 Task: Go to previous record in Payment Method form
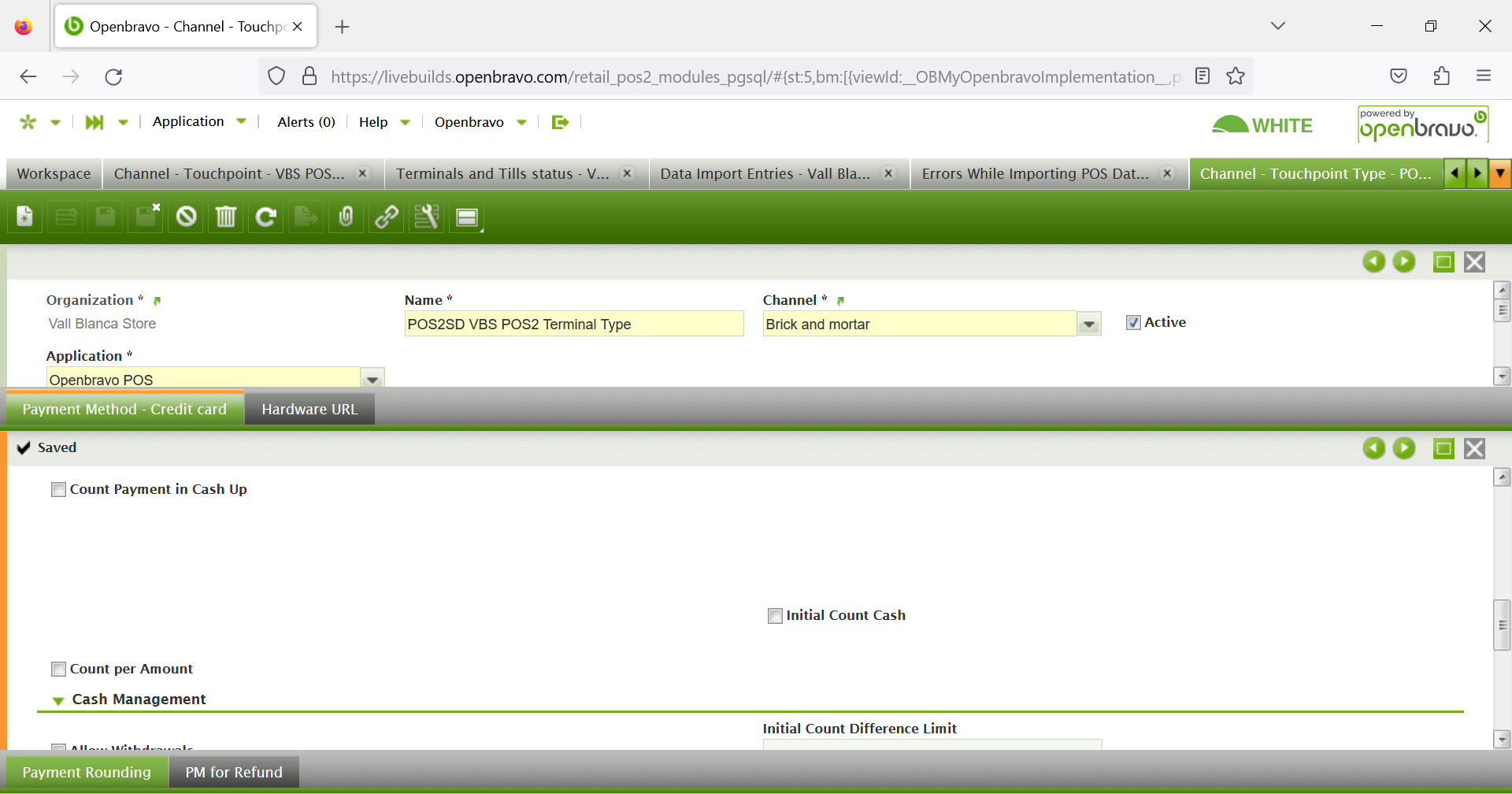click(x=1374, y=448)
